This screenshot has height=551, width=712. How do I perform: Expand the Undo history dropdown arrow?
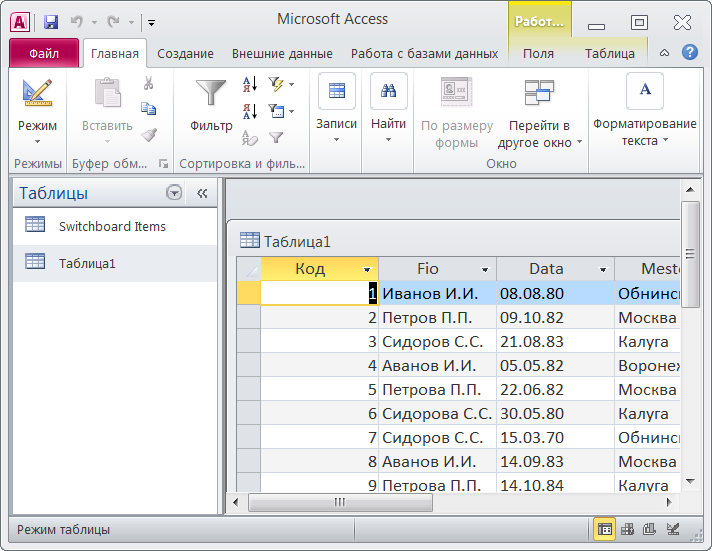coord(94,22)
